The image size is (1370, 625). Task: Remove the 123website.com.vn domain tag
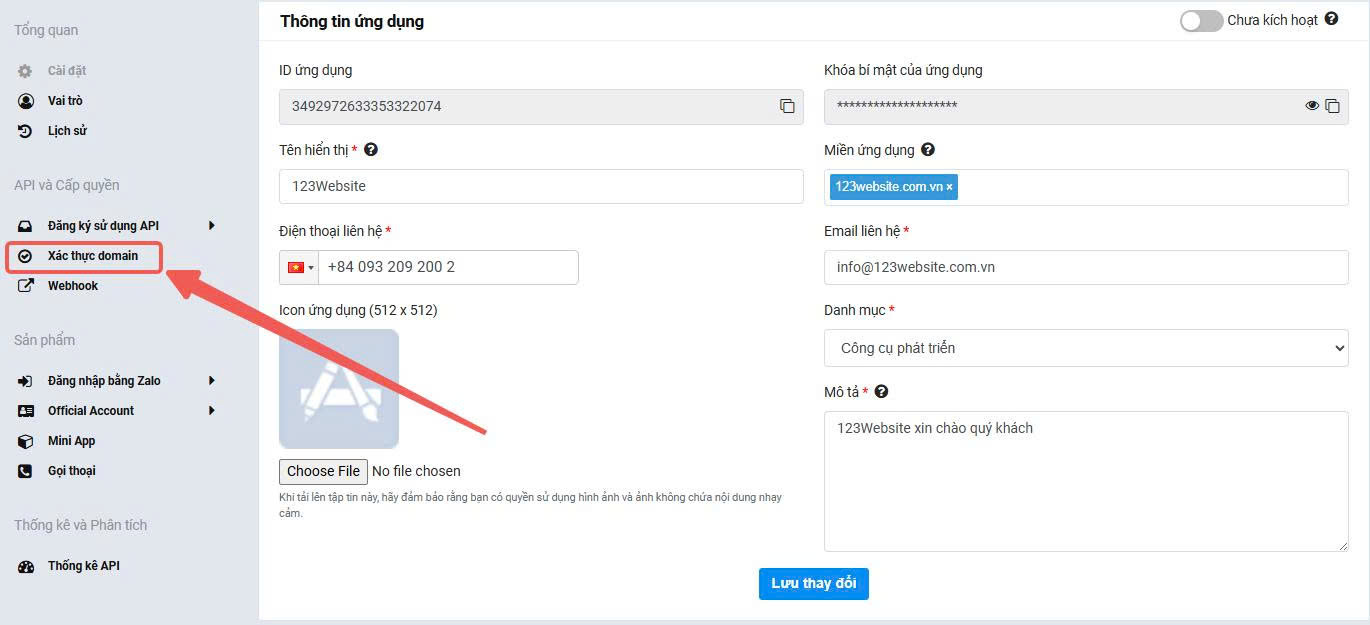tap(949, 187)
